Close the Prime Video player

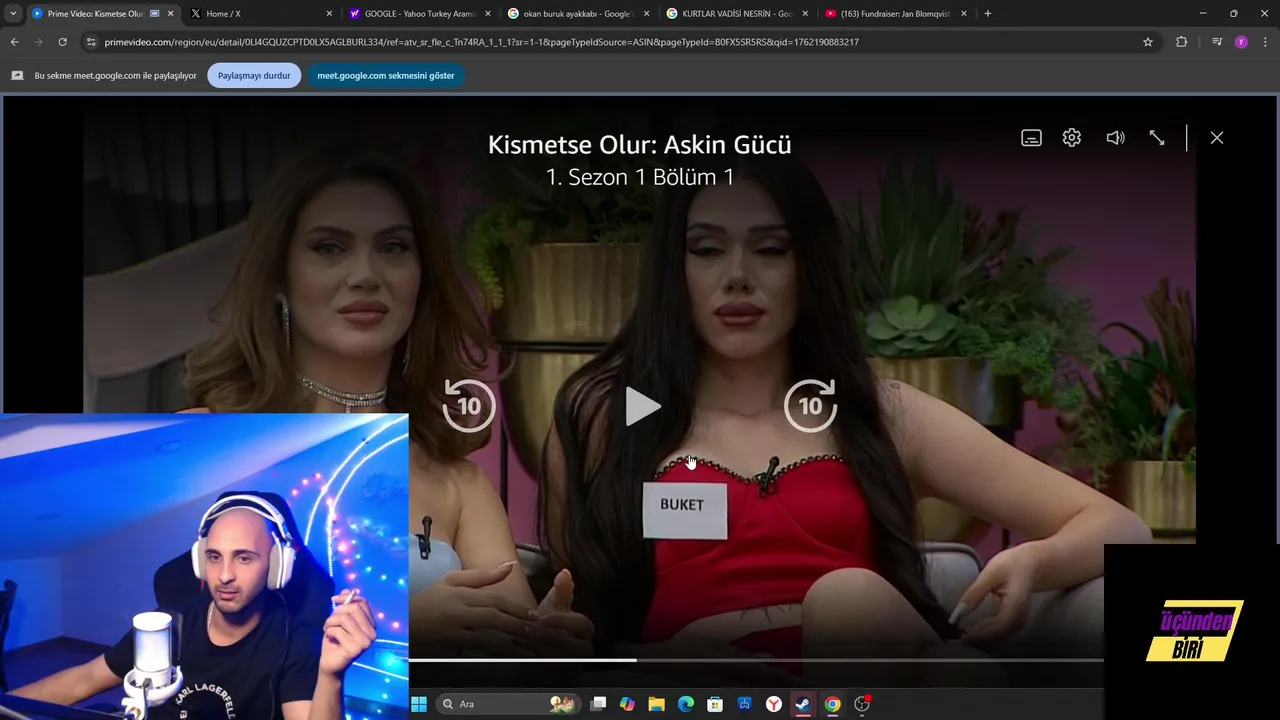click(1217, 138)
